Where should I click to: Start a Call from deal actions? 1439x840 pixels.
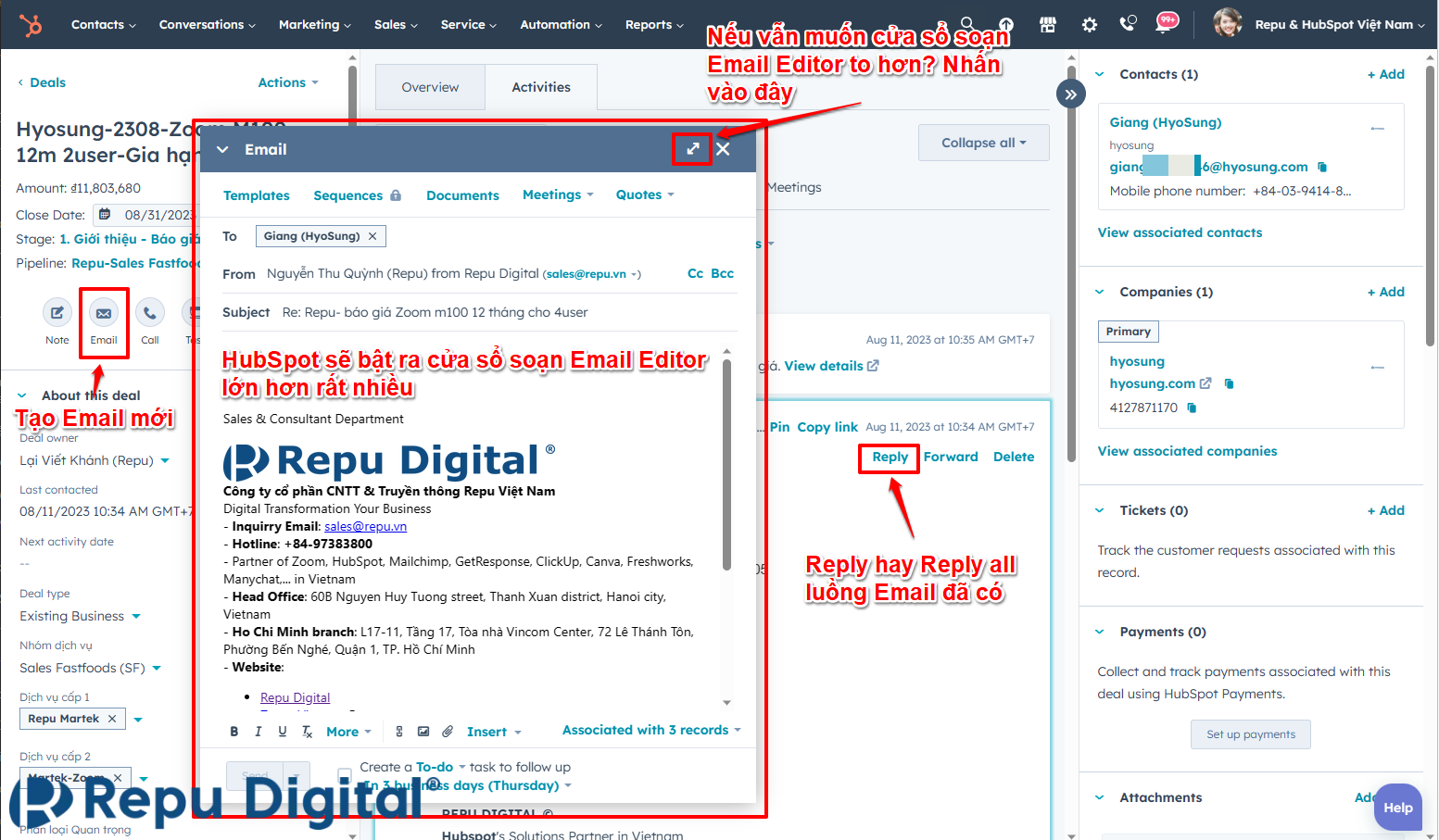(150, 313)
